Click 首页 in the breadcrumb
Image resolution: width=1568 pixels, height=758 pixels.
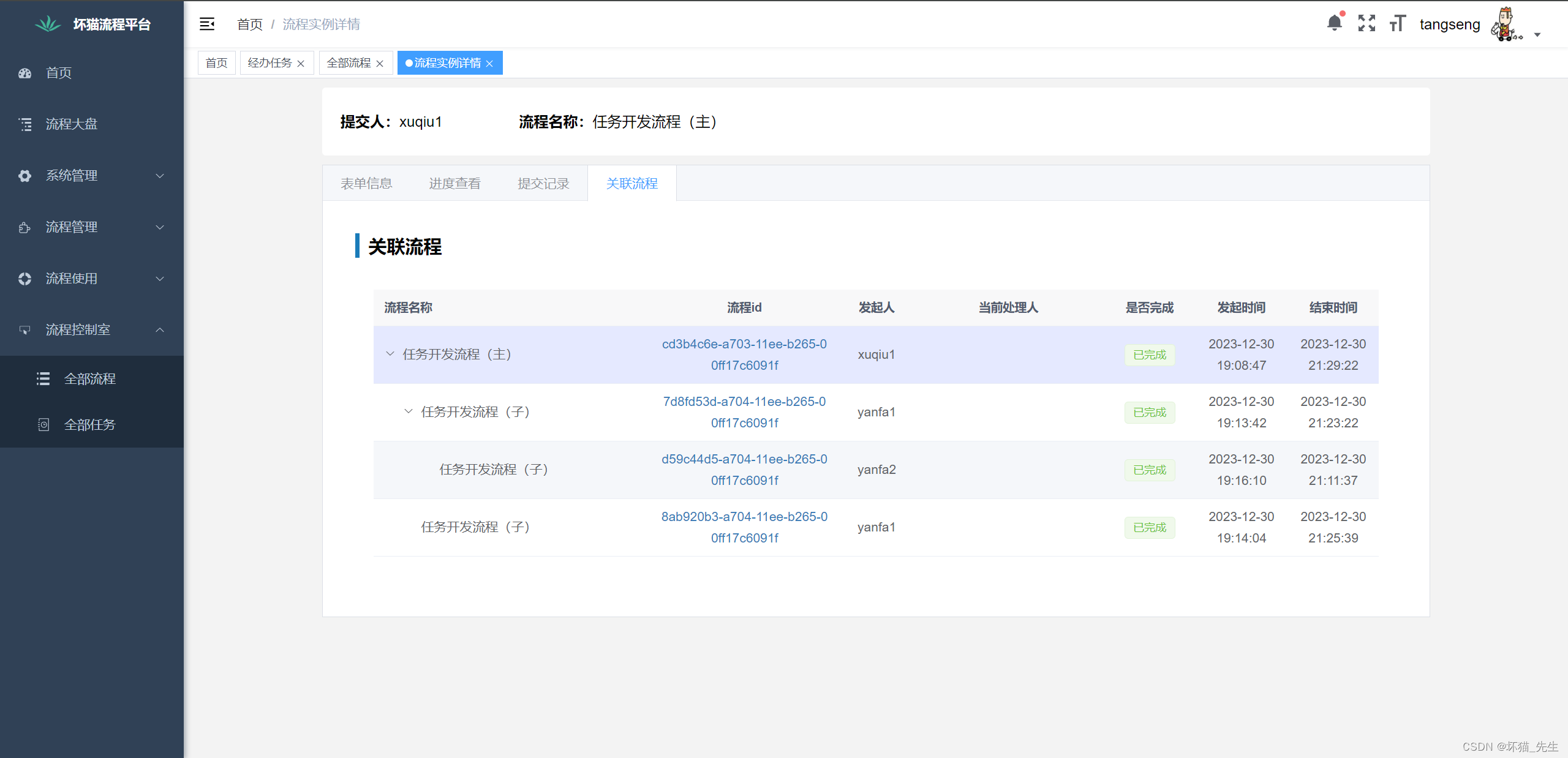point(249,24)
